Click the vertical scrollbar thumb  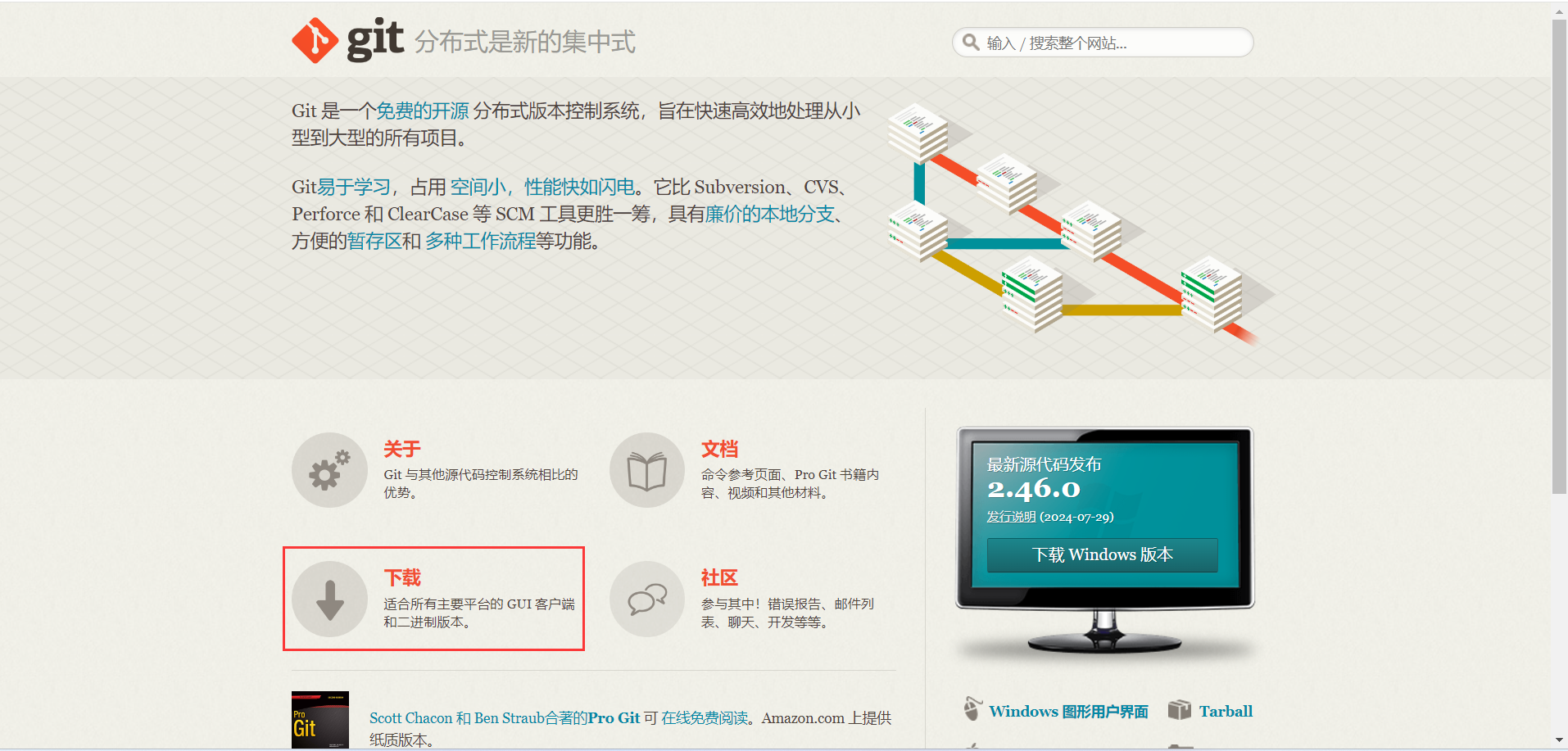pos(1559,256)
